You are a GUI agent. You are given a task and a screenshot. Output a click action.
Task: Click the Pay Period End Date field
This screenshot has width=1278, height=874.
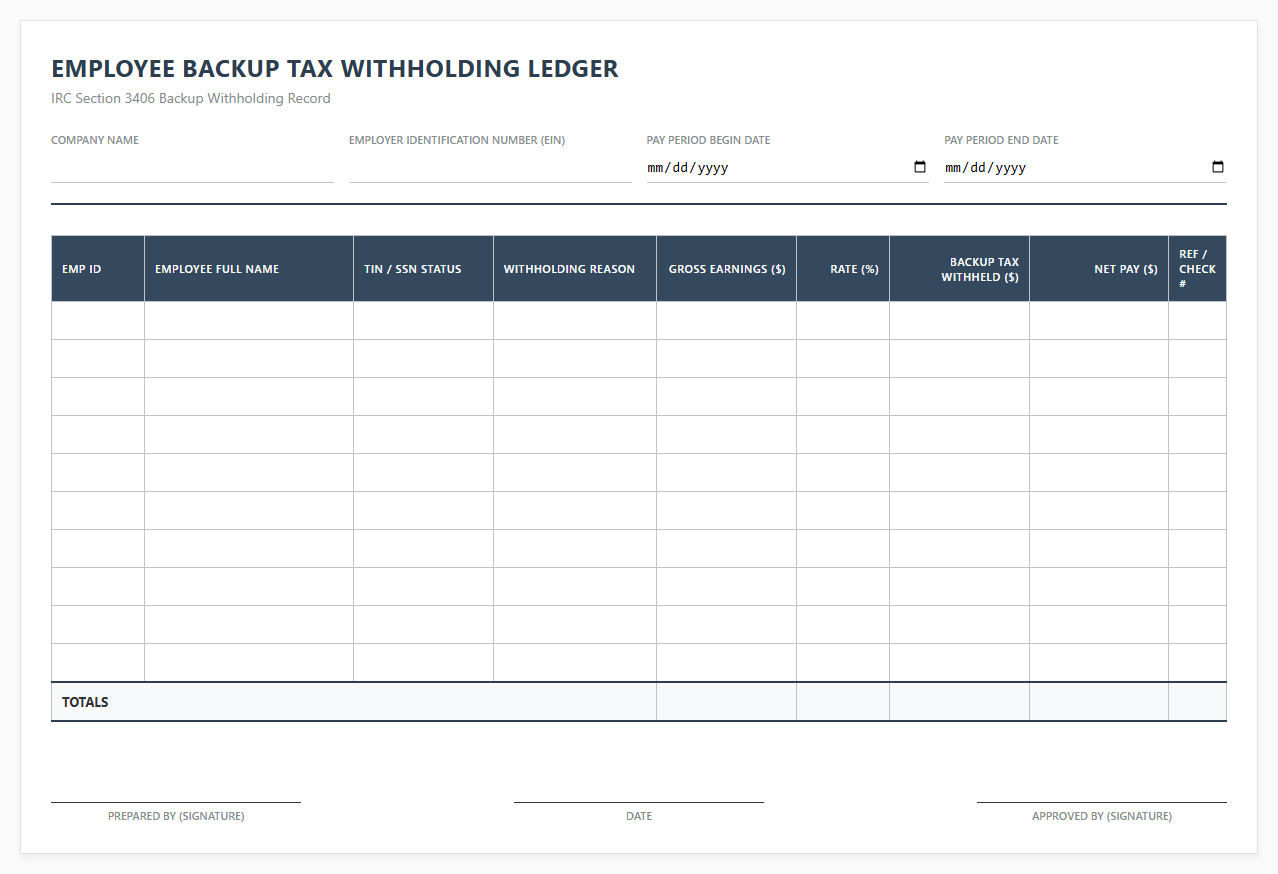click(1085, 167)
